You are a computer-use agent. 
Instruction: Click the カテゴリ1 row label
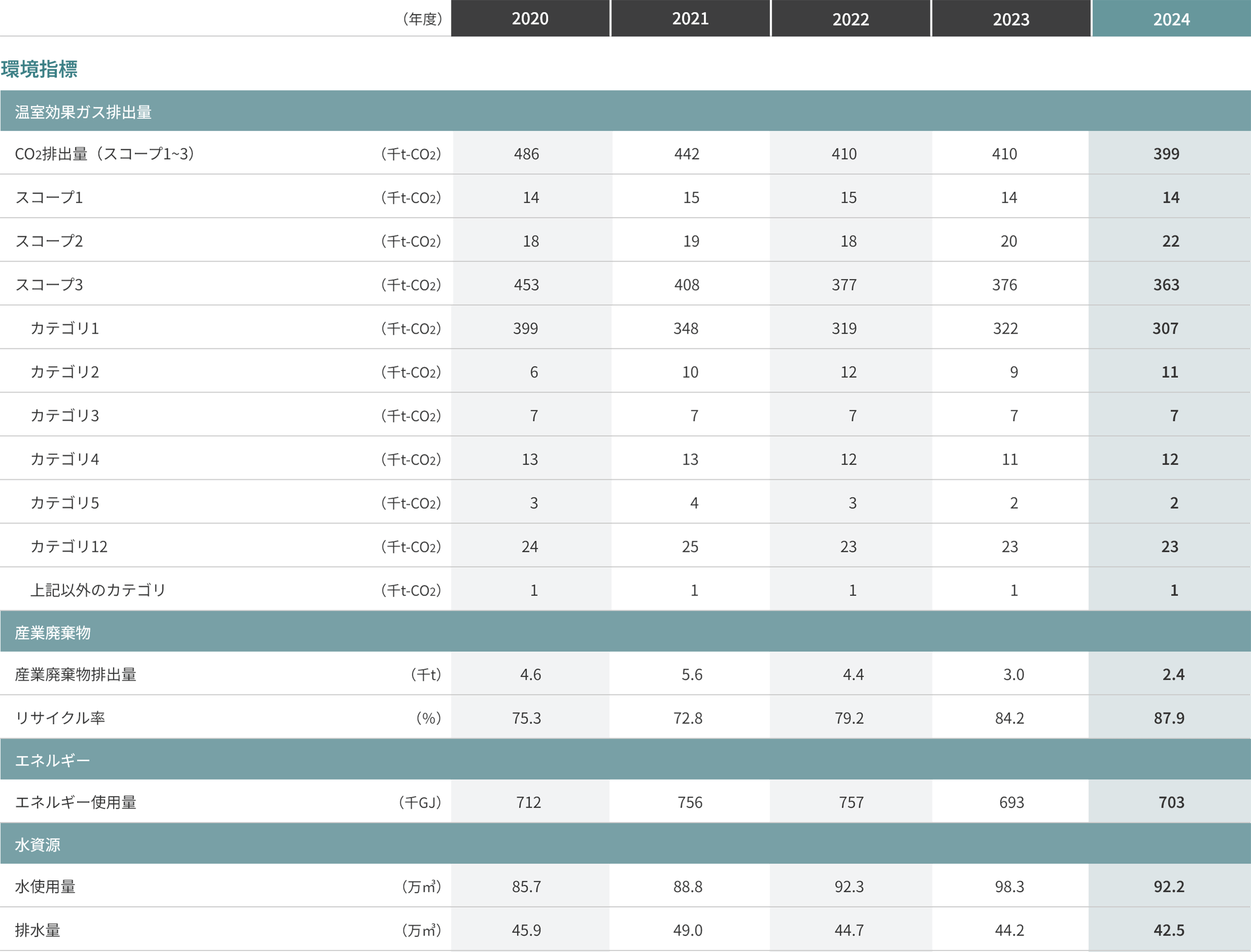click(x=64, y=328)
